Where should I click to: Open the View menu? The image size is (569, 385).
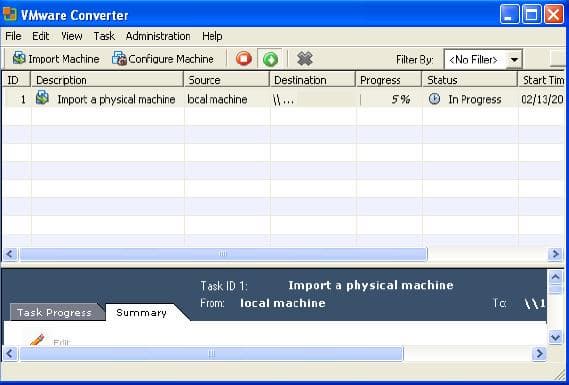pos(71,36)
